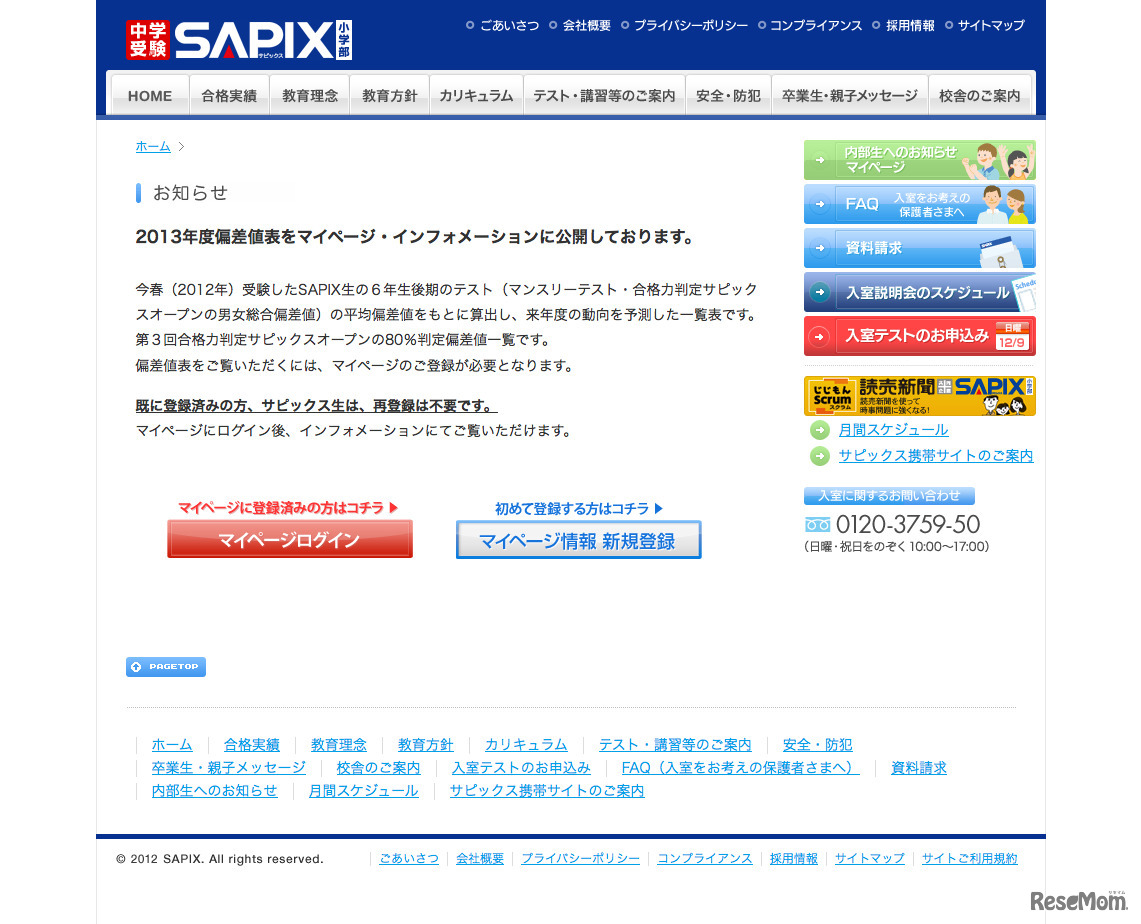Click 安全・防犯 in the footer navigation

[x=818, y=745]
